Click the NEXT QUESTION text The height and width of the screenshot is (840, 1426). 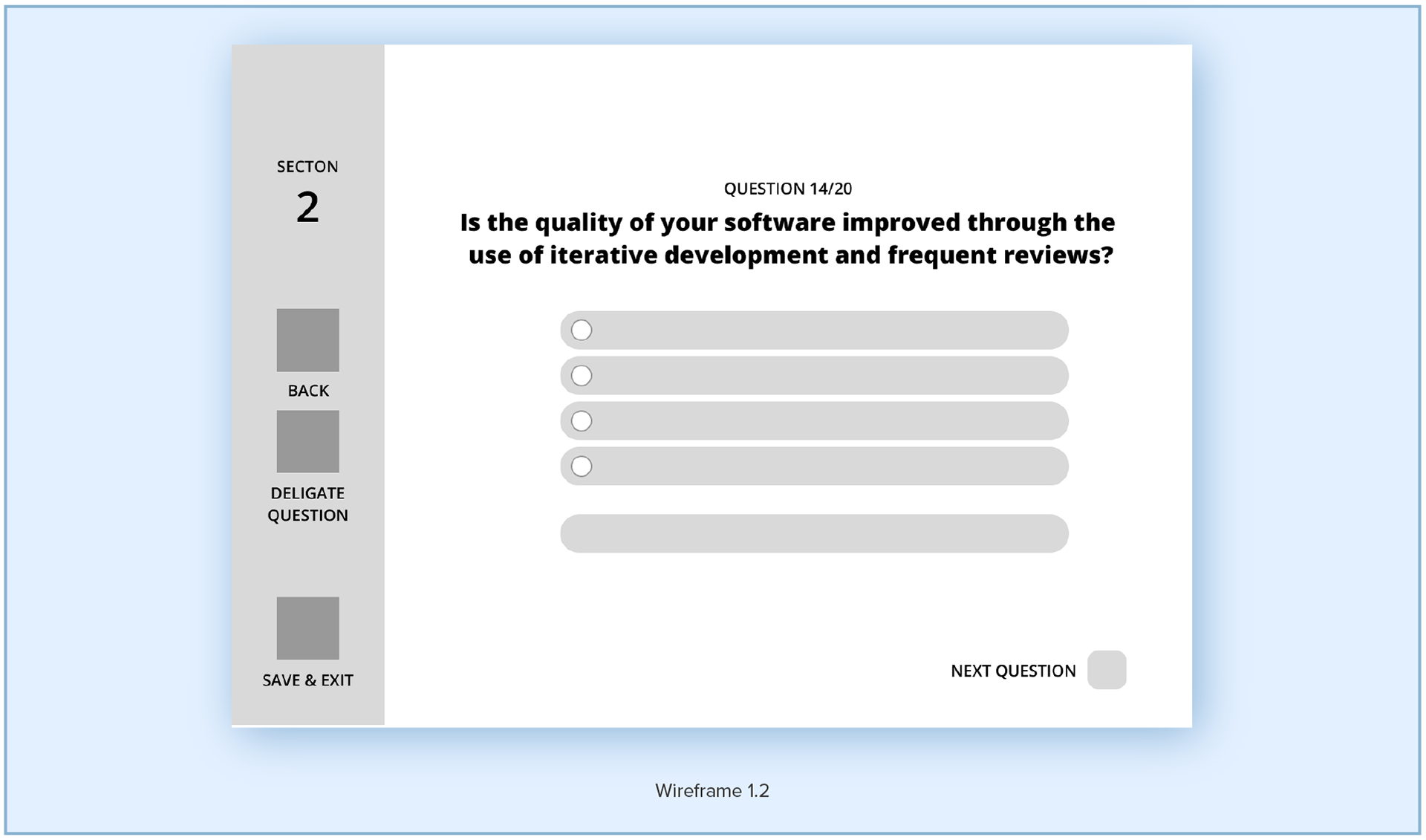1013,671
